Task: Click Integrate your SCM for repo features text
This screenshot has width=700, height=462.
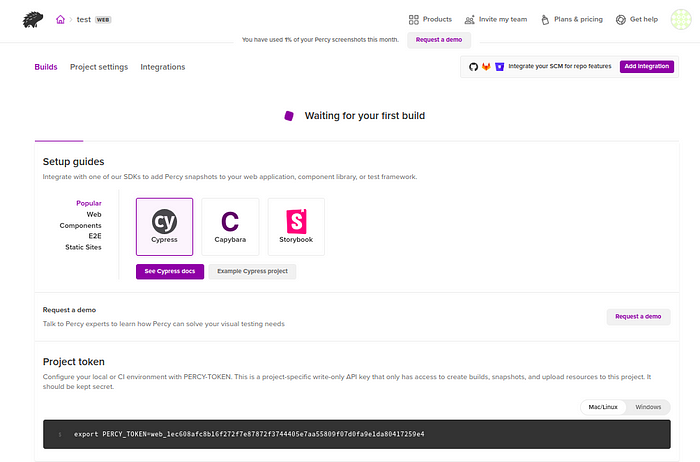Action: pos(560,67)
